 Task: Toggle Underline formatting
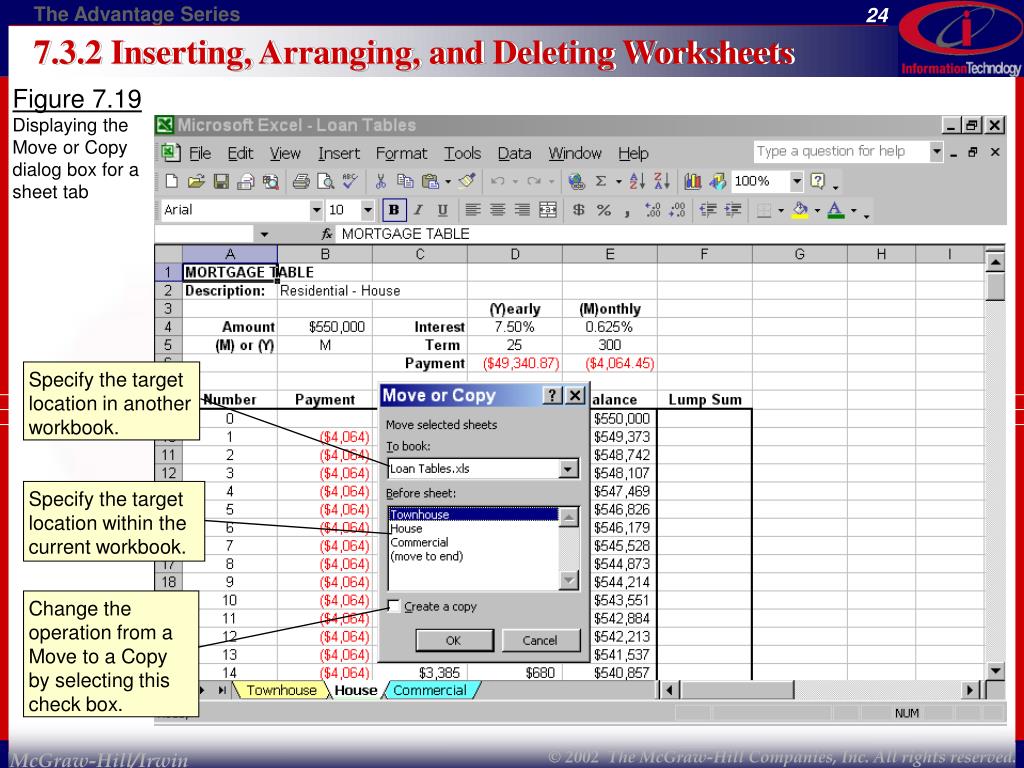click(442, 210)
